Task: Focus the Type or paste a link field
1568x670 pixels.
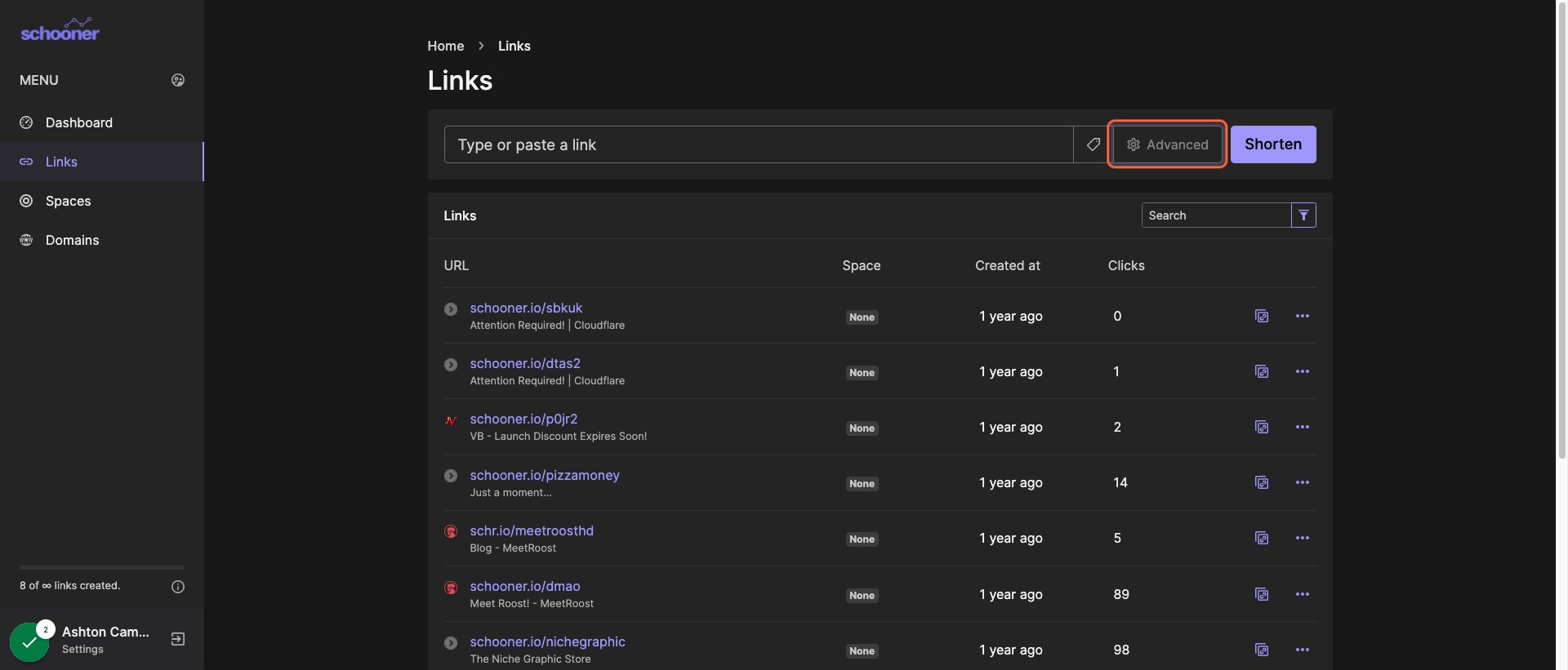Action: pyautogui.click(x=759, y=144)
